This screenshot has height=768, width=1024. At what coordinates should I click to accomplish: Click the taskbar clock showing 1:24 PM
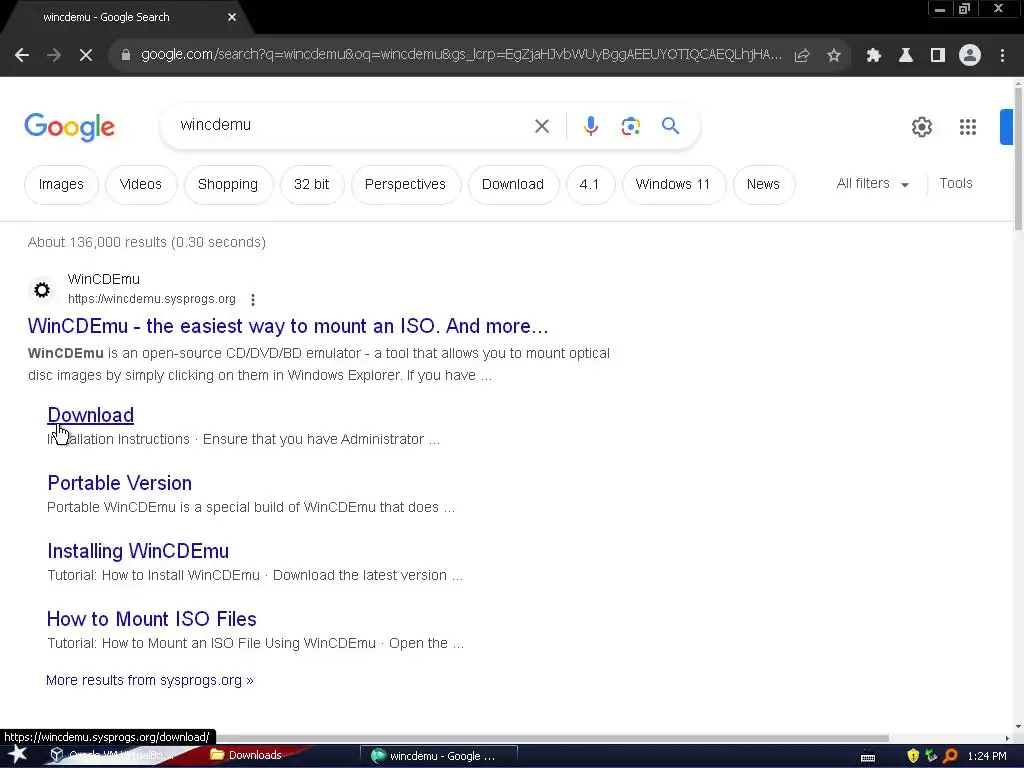pos(987,756)
